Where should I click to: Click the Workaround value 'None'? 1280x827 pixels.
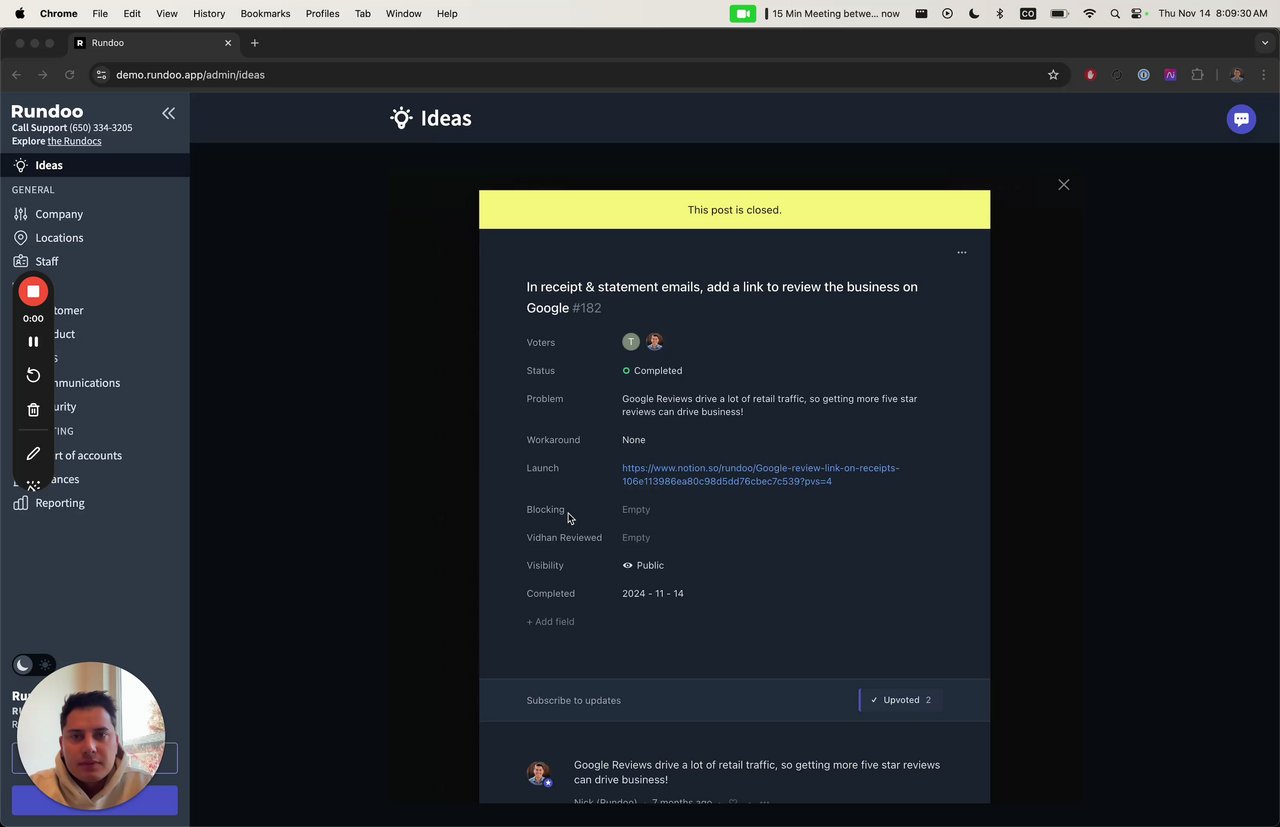(x=634, y=440)
